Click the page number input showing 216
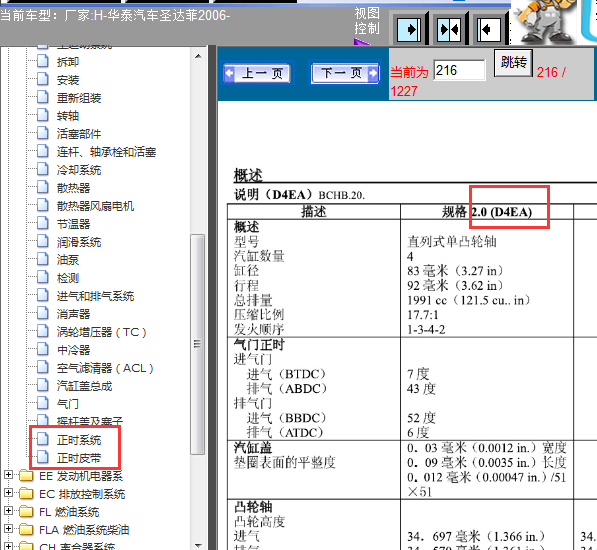Image resolution: width=597 pixels, height=550 pixels. tap(460, 70)
